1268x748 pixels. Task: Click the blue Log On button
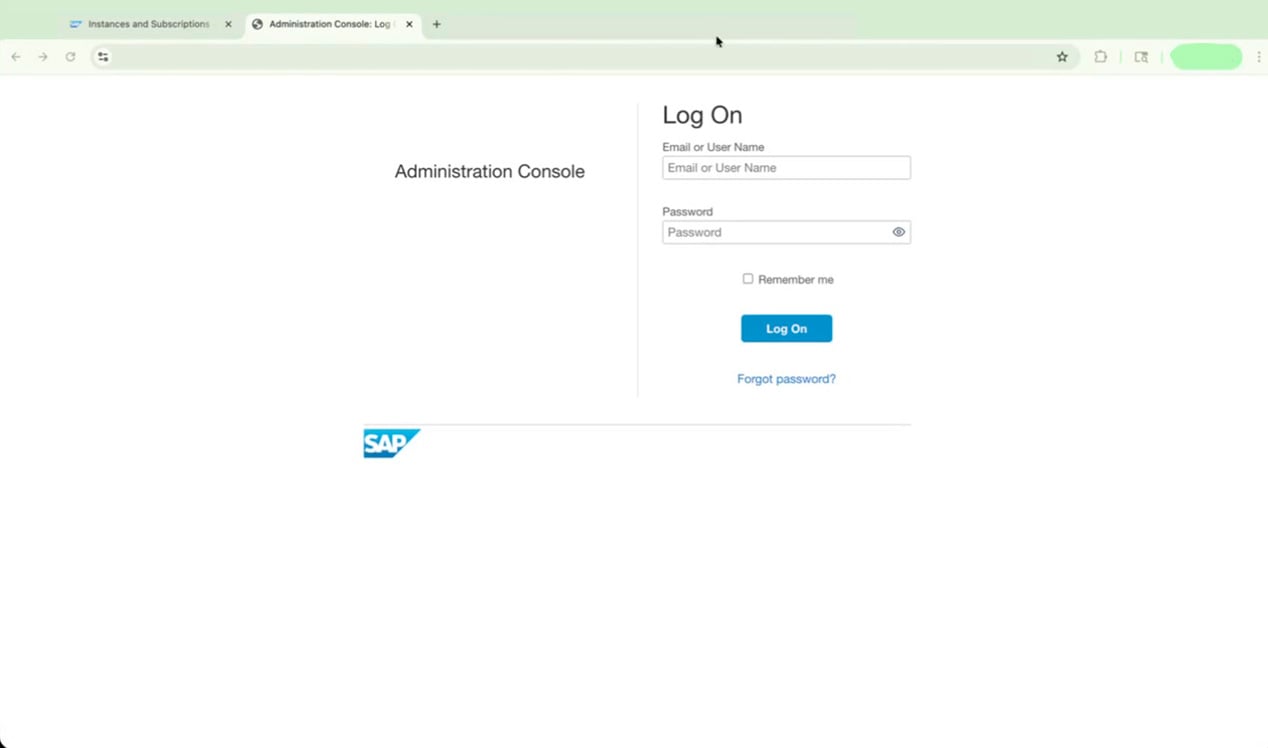click(x=786, y=328)
